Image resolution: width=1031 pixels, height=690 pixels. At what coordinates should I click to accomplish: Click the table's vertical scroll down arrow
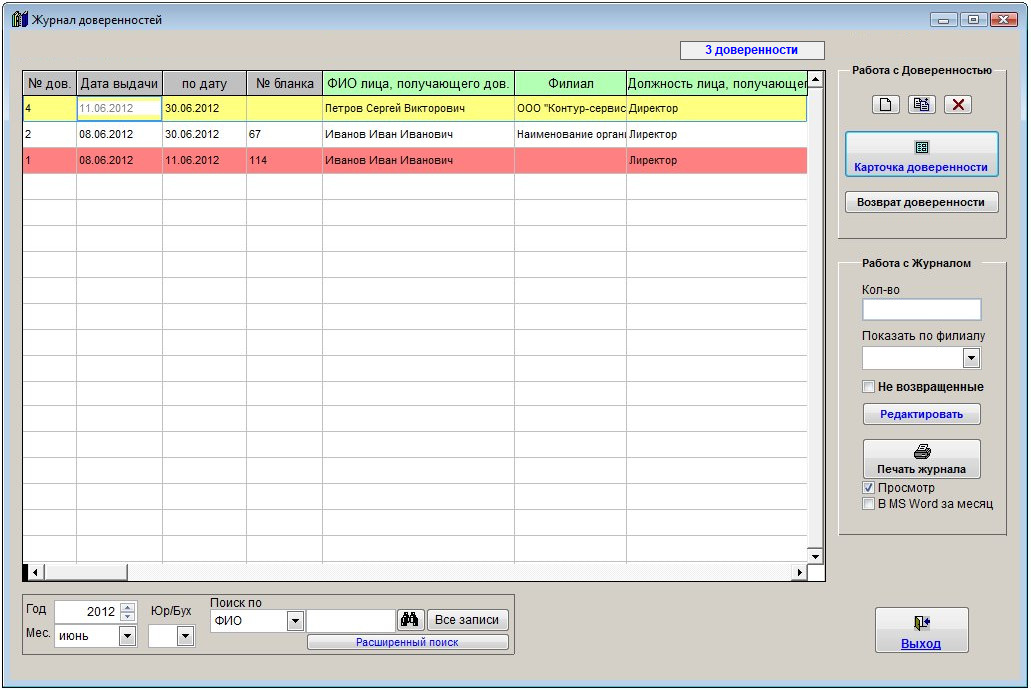pos(815,556)
